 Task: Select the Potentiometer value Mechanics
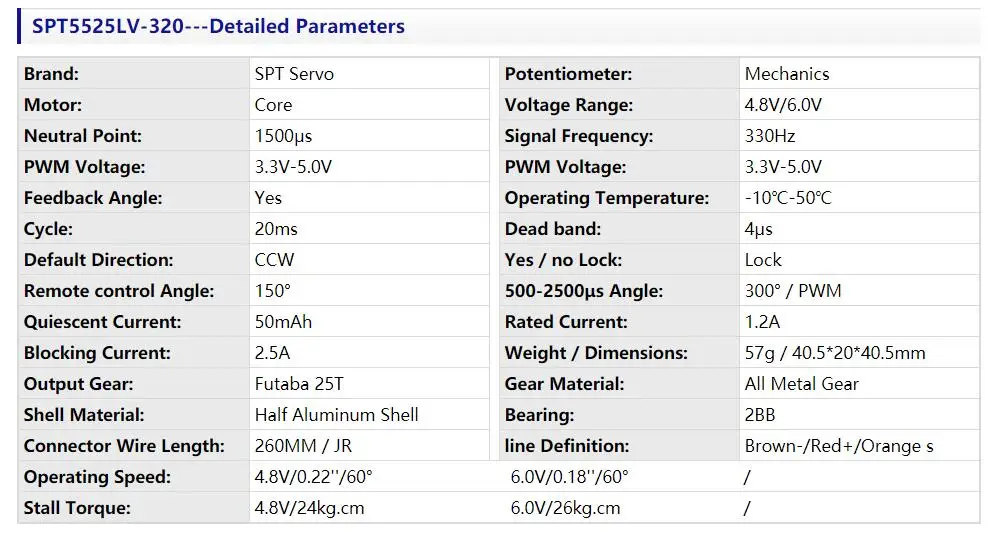[x=787, y=74]
